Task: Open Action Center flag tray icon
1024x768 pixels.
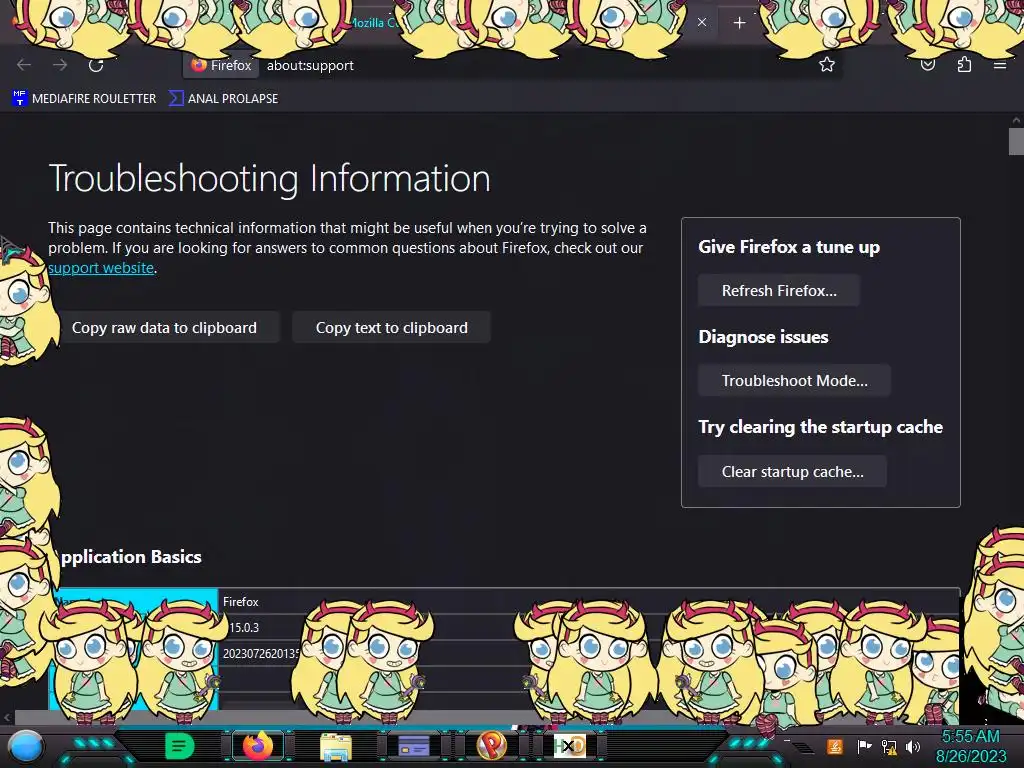Action: point(864,746)
